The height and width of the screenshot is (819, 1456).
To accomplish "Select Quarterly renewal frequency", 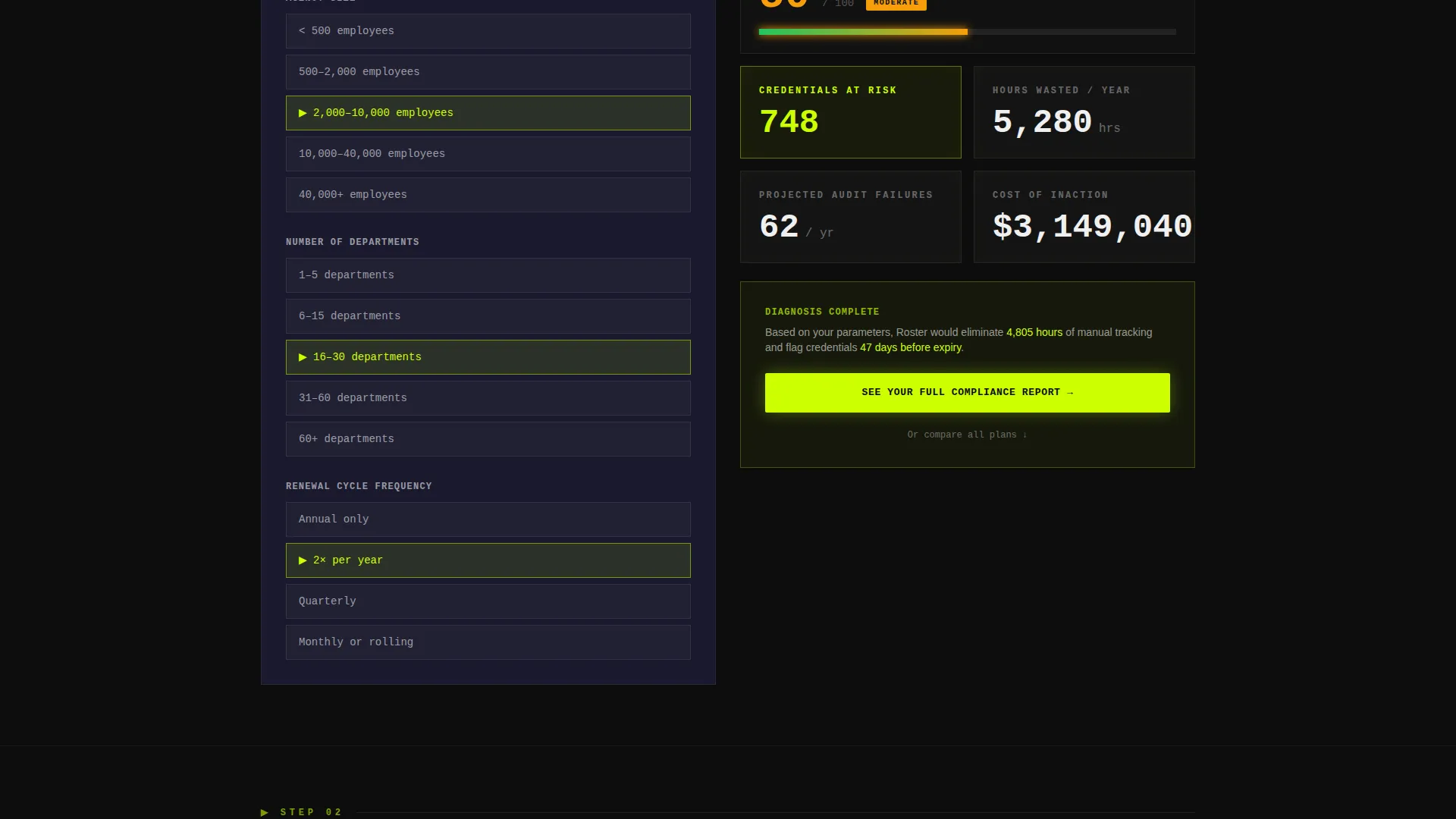I will point(488,601).
